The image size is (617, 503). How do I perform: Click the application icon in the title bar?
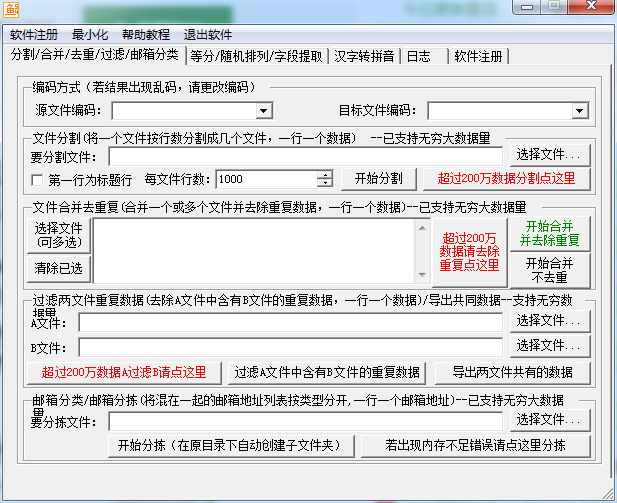pos(11,9)
